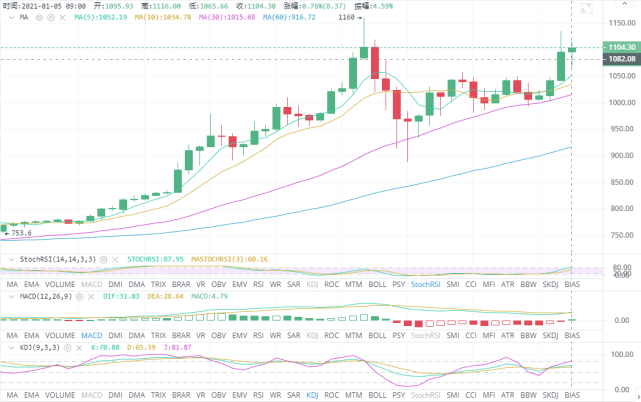
Task: Remove the MA indicator with its X
Action: point(63,18)
